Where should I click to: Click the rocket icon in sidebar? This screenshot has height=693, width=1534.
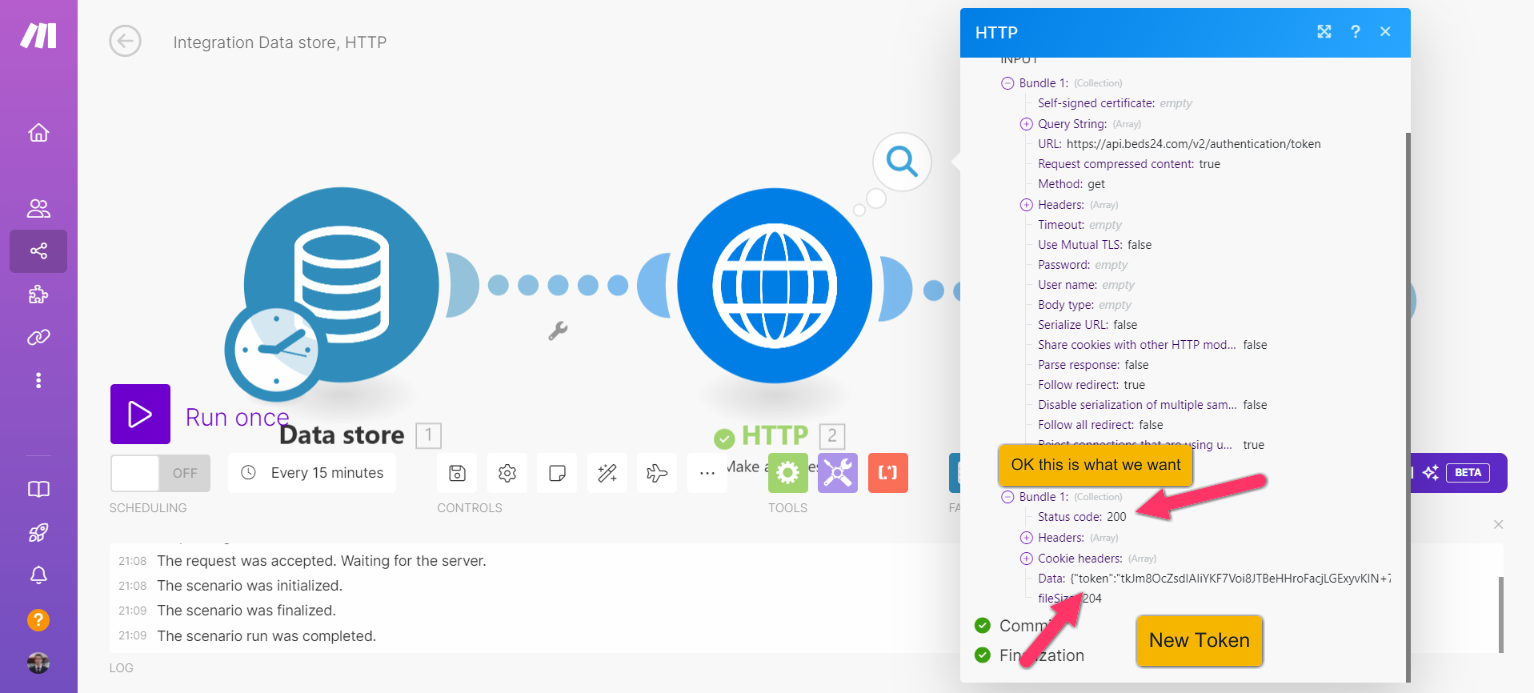(x=38, y=532)
